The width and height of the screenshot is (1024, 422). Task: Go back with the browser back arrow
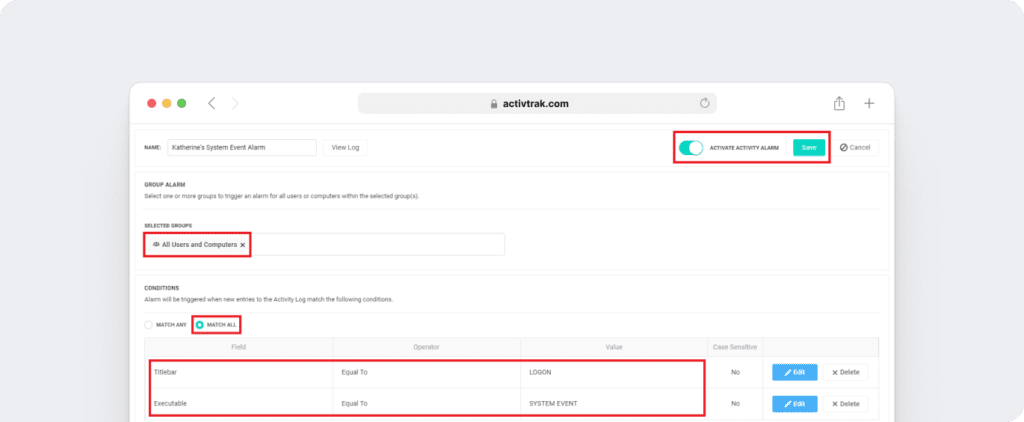coord(212,103)
